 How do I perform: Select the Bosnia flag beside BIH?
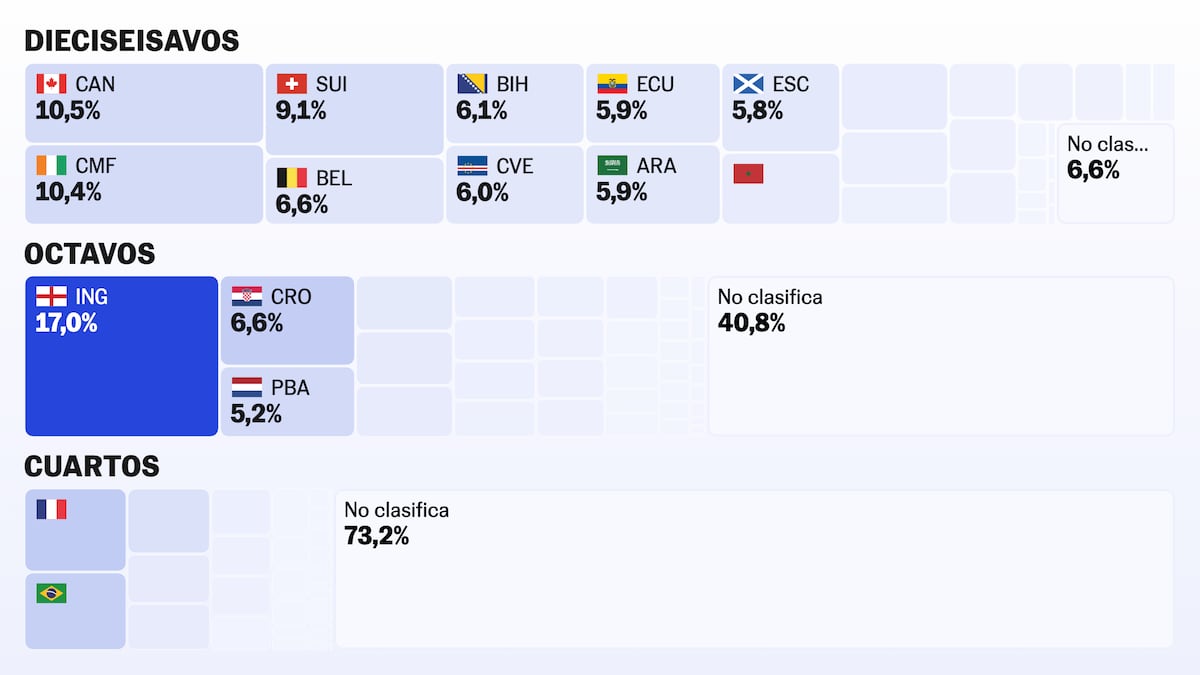tap(472, 84)
